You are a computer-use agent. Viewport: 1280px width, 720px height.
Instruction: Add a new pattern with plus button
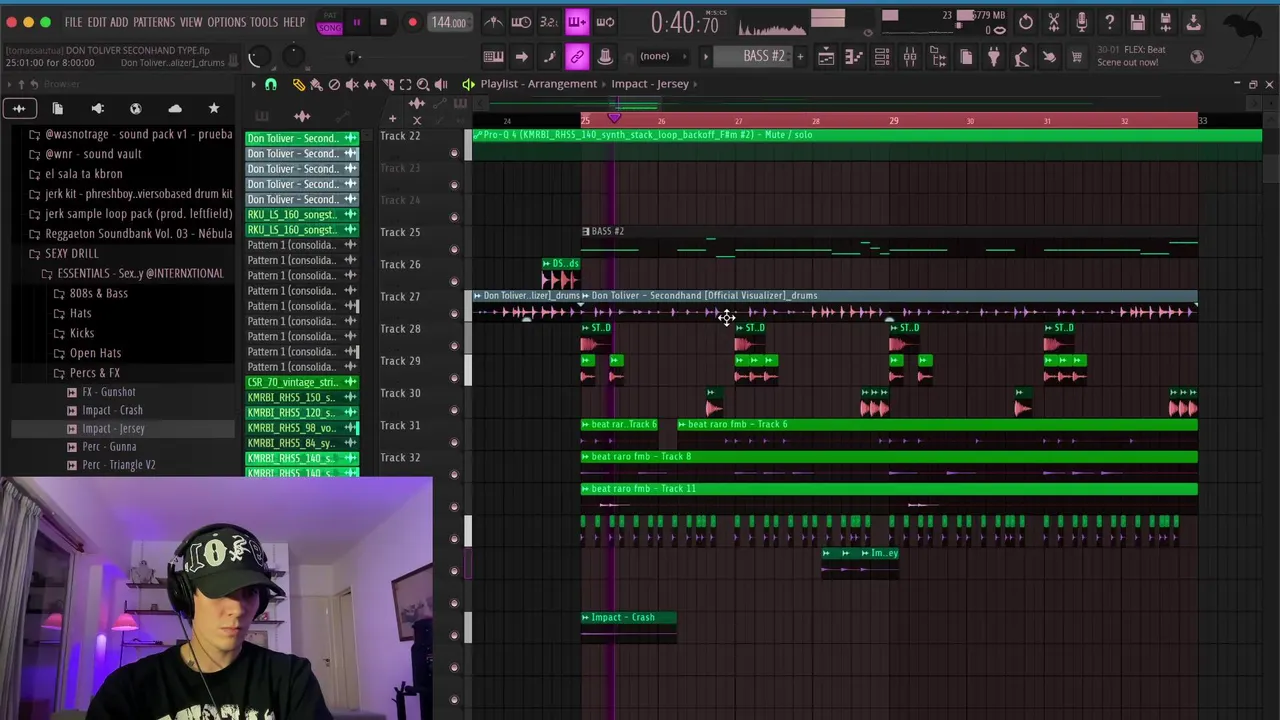tap(799, 57)
